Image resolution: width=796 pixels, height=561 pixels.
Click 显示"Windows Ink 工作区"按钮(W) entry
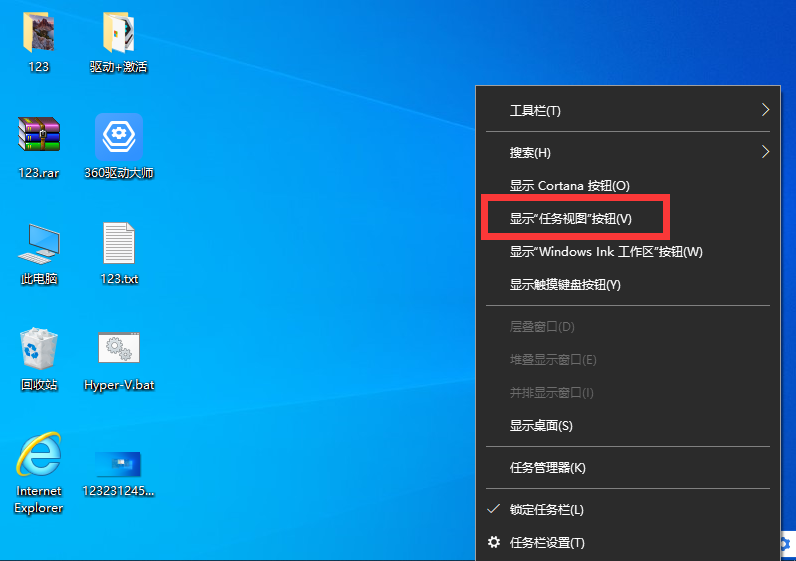tap(606, 252)
